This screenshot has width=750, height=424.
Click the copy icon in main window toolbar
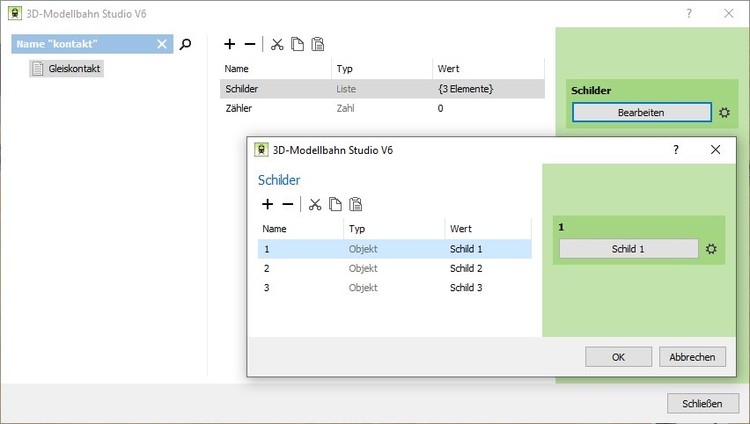point(298,44)
